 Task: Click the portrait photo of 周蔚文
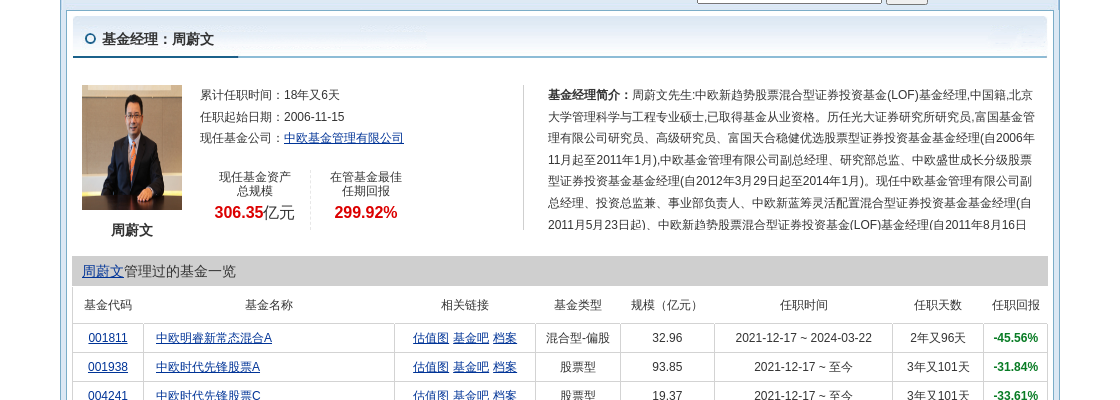[132, 148]
